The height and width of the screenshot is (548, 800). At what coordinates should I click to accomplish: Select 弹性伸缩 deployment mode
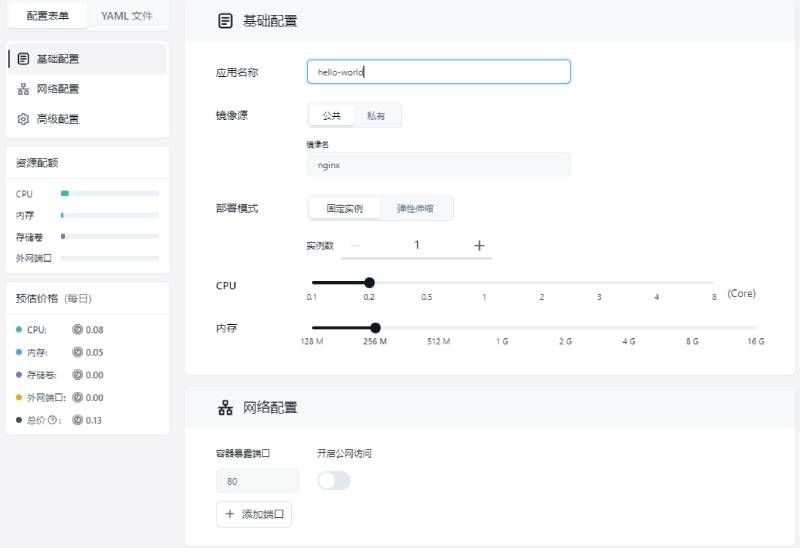(415, 208)
